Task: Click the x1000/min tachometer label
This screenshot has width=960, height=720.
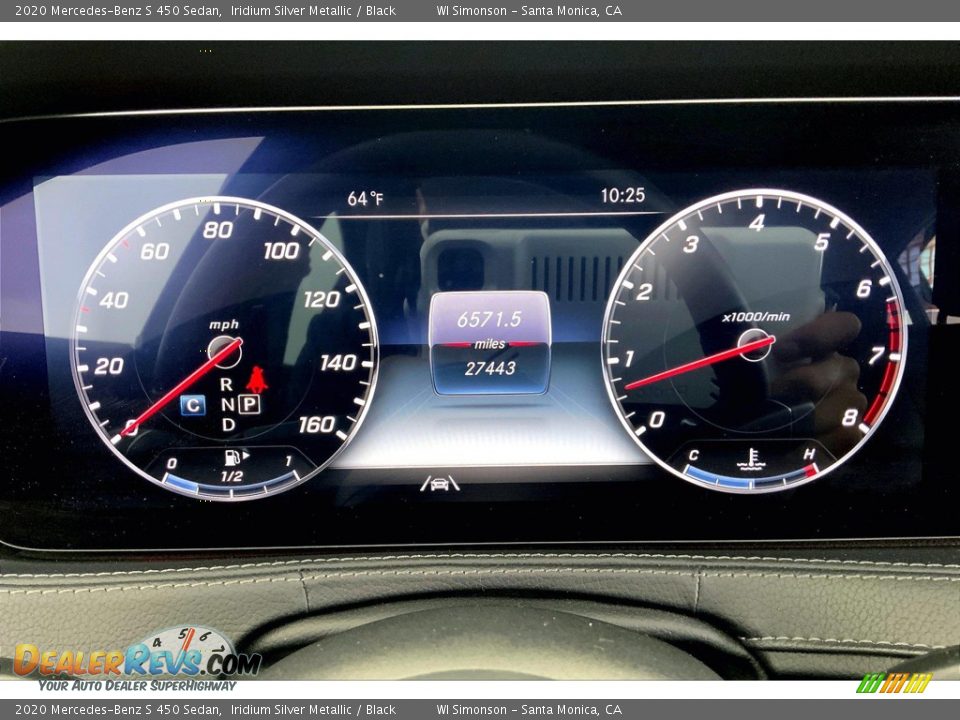Action: (756, 317)
